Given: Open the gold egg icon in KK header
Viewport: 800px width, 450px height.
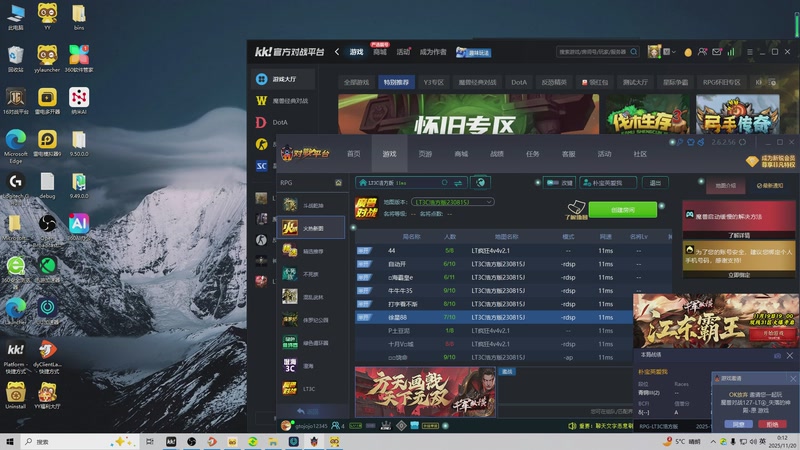Looking at the screenshot, I should [688, 52].
